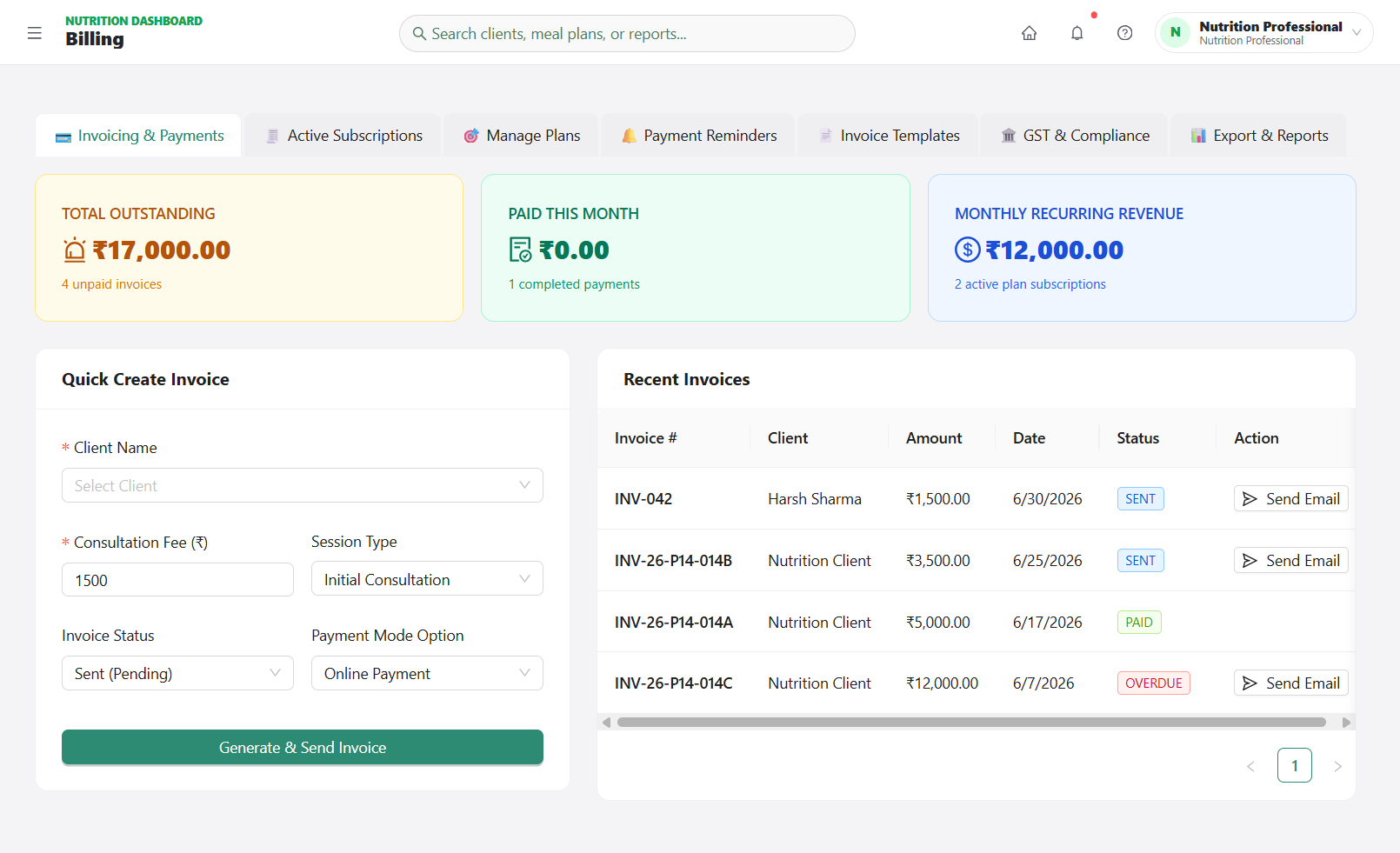Viewport: 1400px width, 853px height.
Task: Open Export & Reports tab
Action: 1259,136
